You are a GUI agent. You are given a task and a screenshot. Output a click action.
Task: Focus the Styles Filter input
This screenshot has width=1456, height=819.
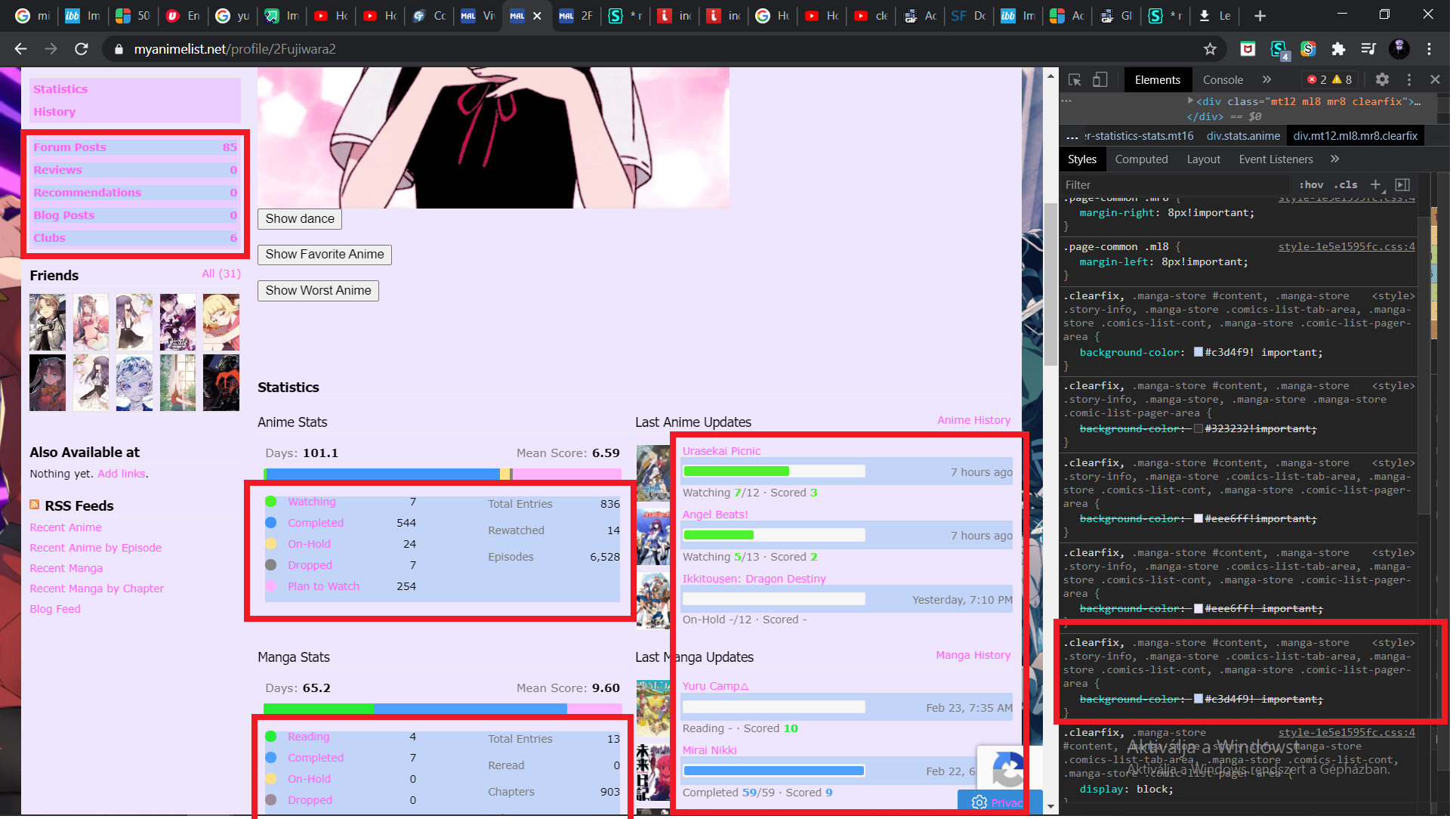pos(1174,184)
